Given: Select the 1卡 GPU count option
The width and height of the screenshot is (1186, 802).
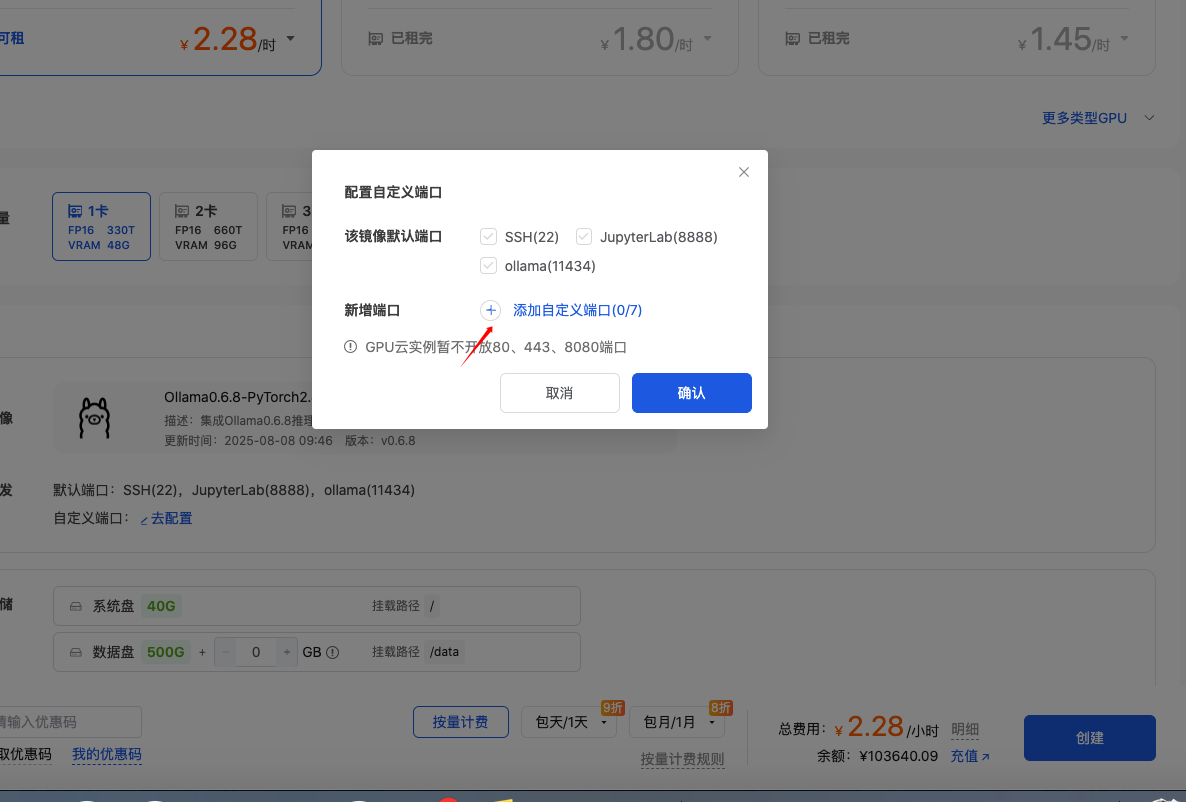Looking at the screenshot, I should (101, 227).
